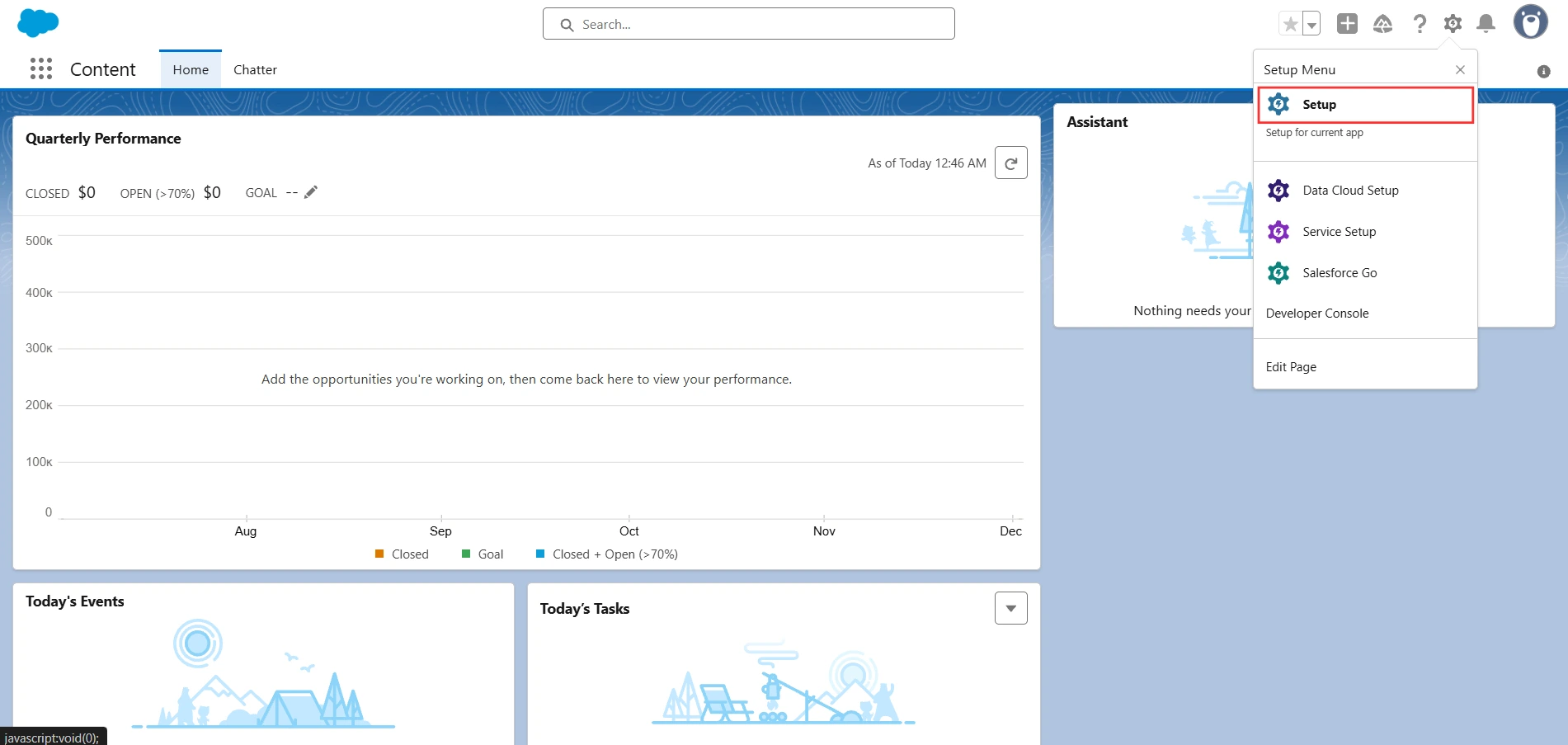1568x745 pixels.
Task: Open Service Setup
Action: [x=1365, y=232]
